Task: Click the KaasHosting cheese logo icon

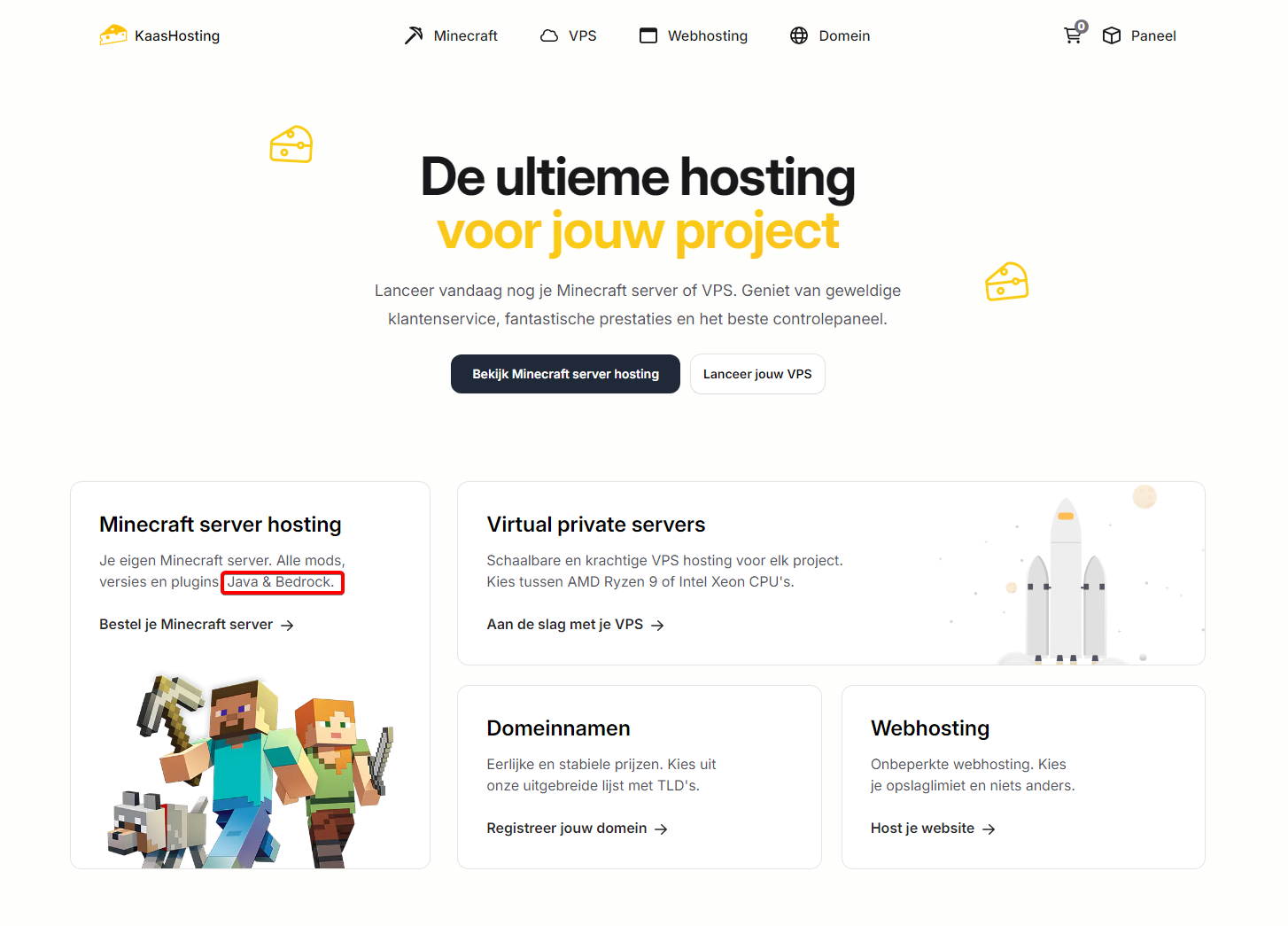Action: (x=113, y=35)
